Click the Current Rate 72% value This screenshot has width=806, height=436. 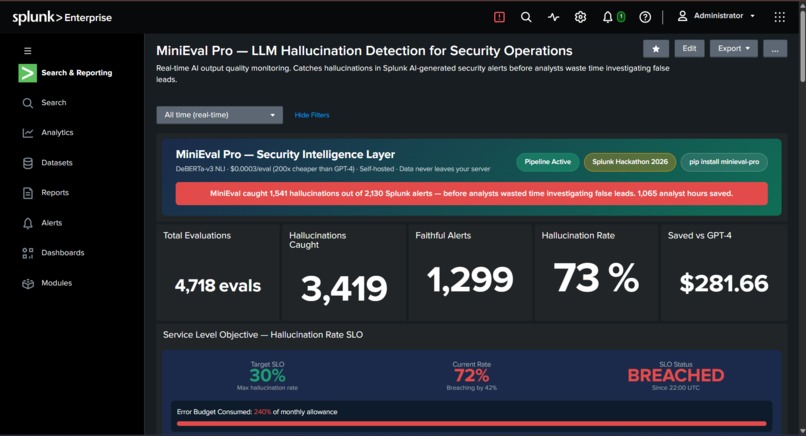point(471,375)
